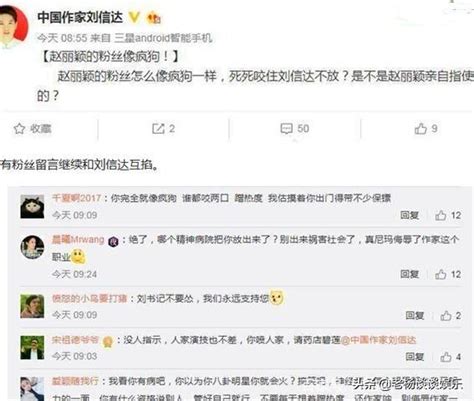This screenshot has width=474, height=401.
Task: Reply (回复) to the 刘书记不要怂 comment
Action: click(415, 316)
